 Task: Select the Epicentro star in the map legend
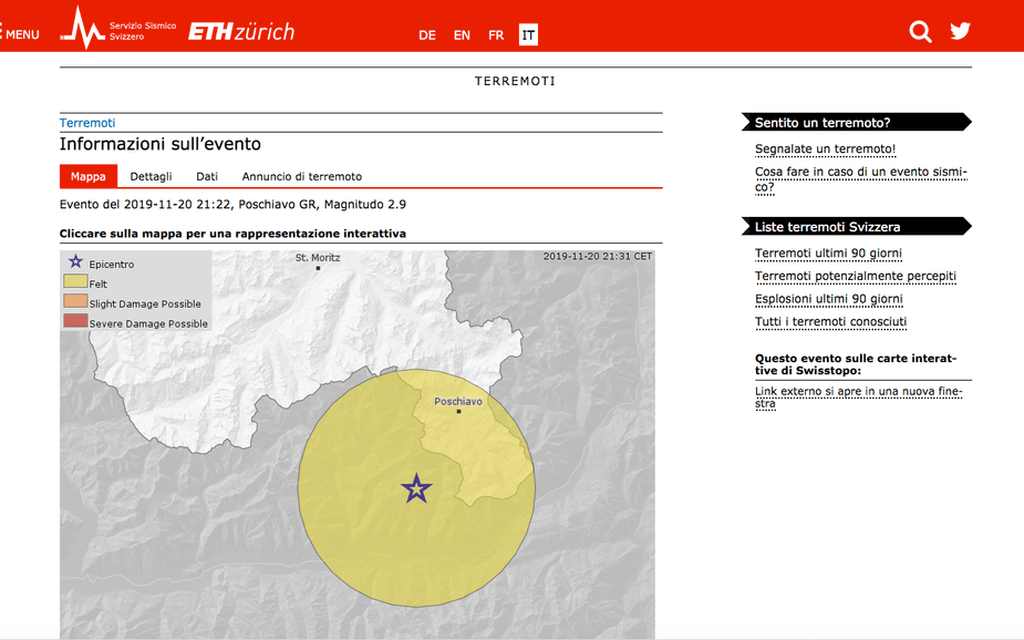pos(76,262)
